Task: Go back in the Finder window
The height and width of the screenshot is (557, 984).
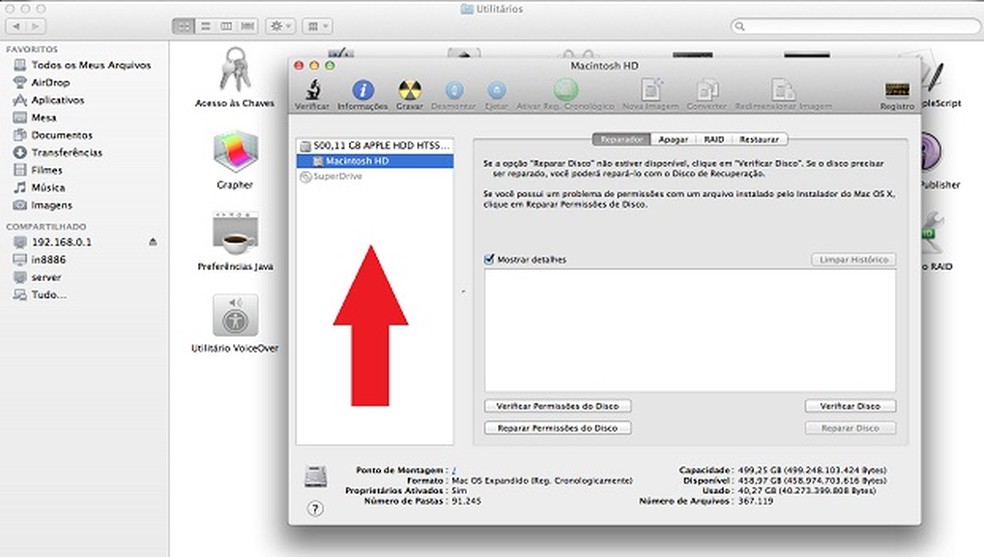Action: pos(16,26)
